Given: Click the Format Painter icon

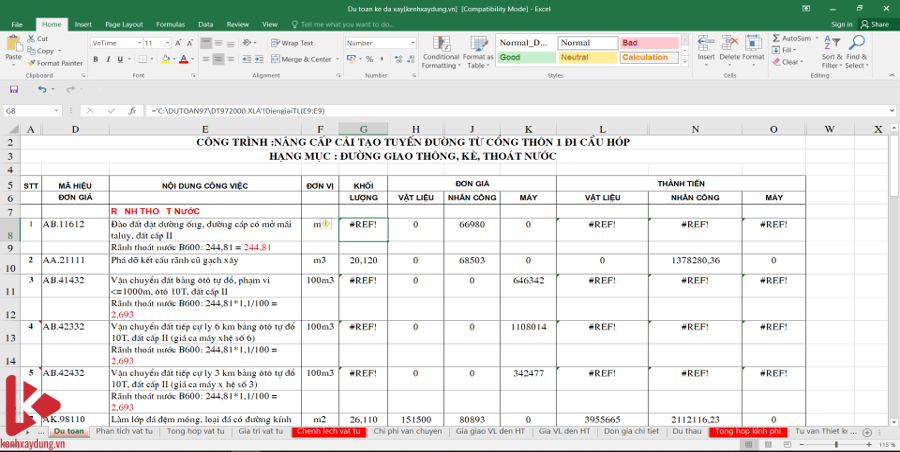Looking at the screenshot, I should [34, 62].
